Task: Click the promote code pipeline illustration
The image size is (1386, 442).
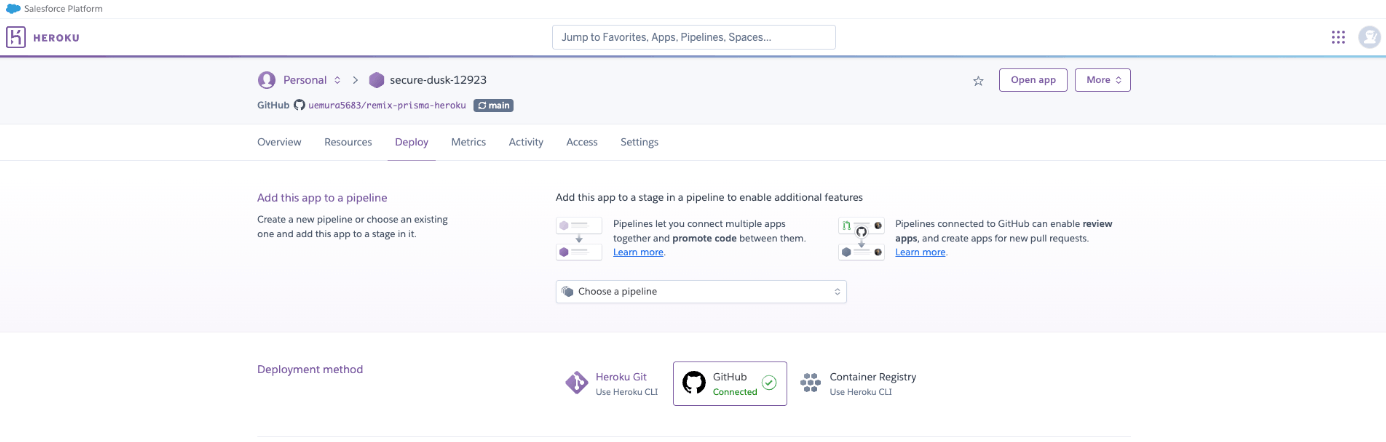Action: coord(579,238)
